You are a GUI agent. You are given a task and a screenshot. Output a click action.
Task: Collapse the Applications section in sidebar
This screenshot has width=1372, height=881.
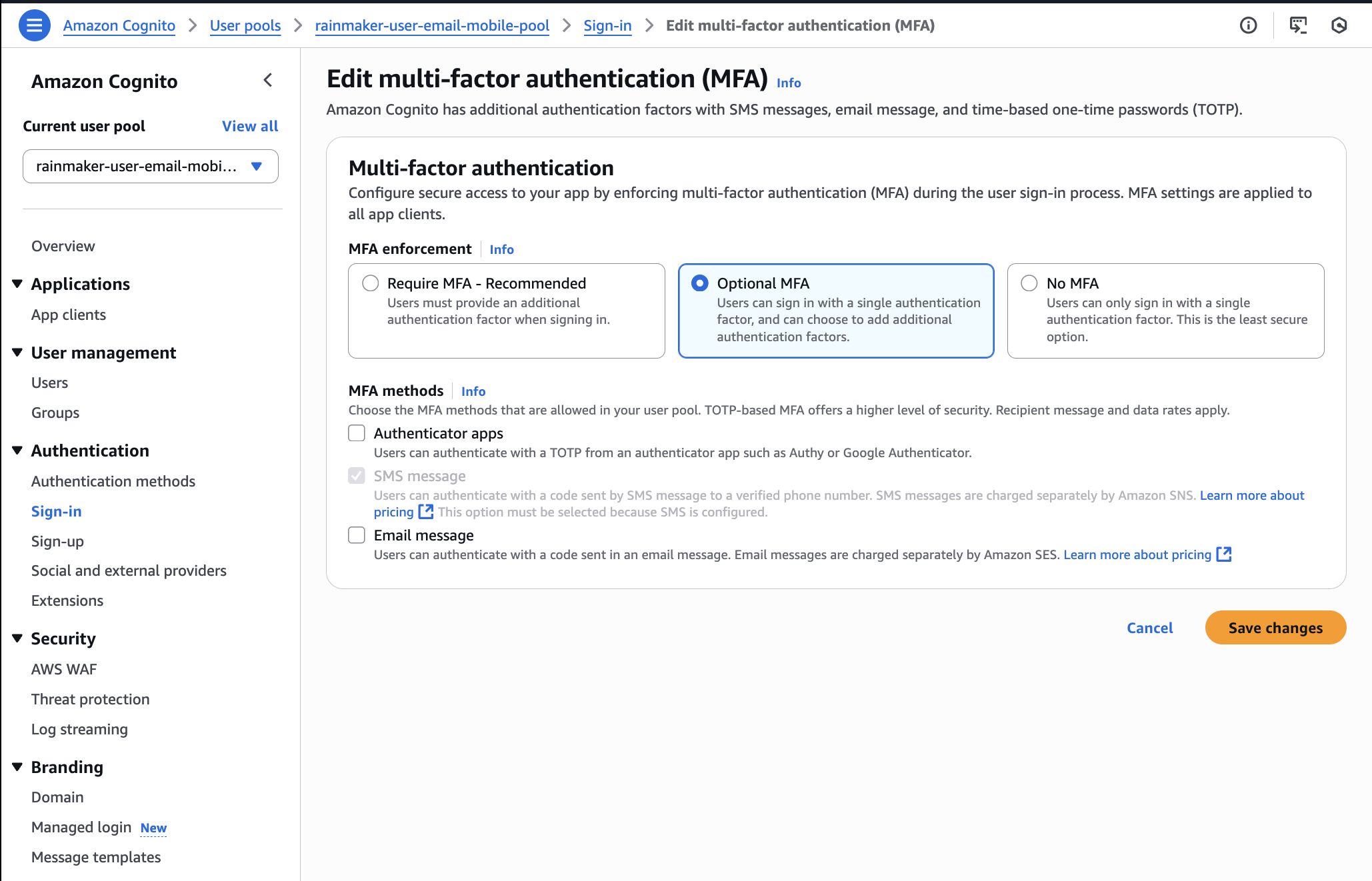[x=17, y=283]
